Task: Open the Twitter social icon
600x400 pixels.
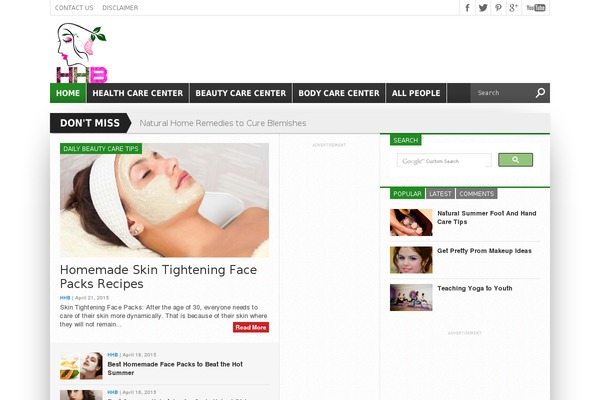Action: [x=483, y=8]
